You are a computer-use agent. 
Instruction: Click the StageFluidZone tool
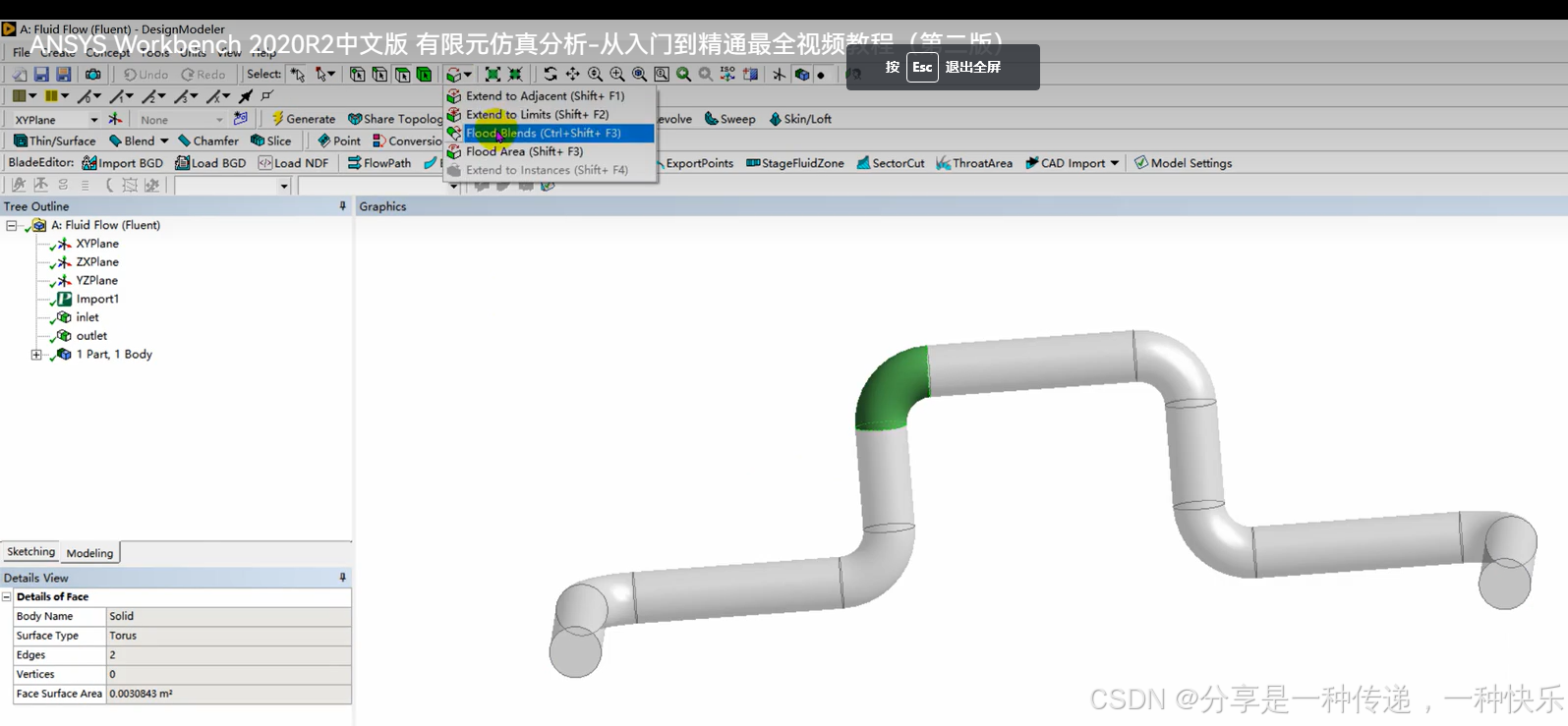tap(795, 163)
